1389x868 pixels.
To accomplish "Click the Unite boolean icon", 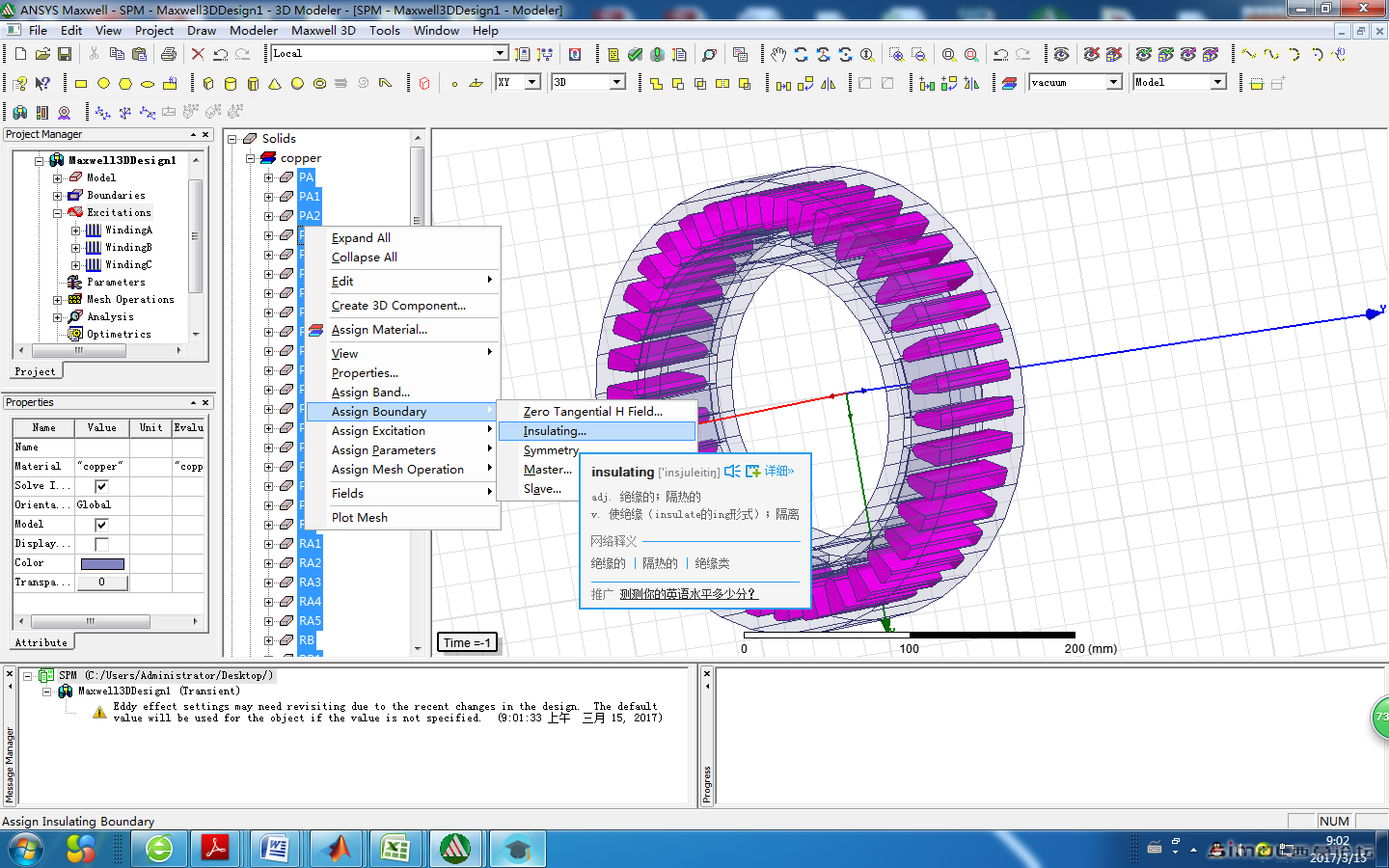I will point(656,83).
